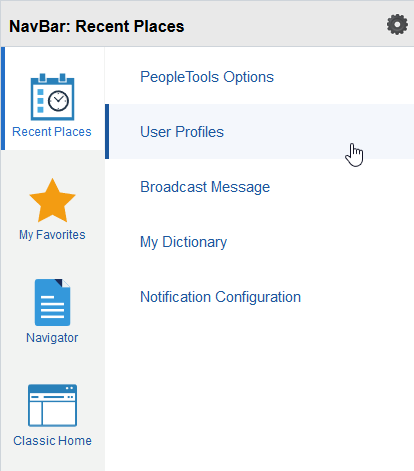Viewport: 414px width, 471px height.
Task: Open My Dictionary link
Action: tap(183, 242)
